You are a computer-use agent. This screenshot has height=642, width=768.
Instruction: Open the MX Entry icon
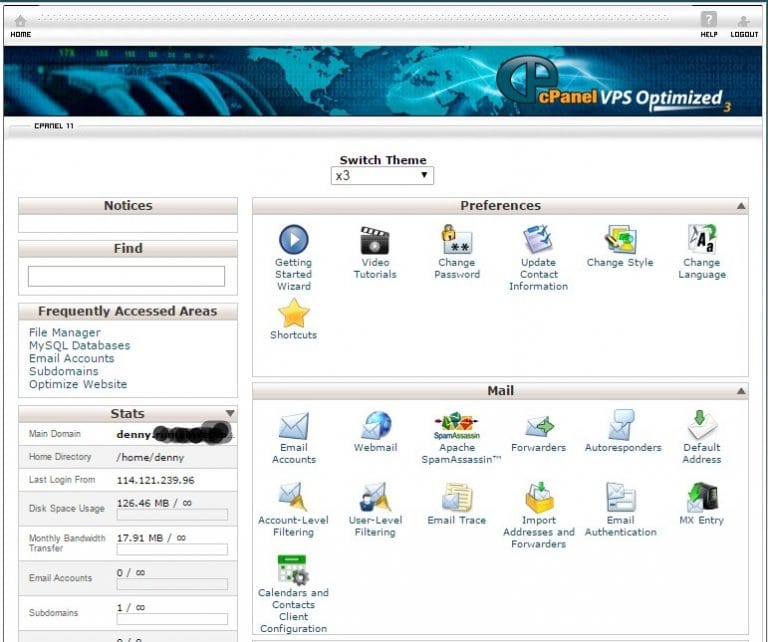click(x=702, y=497)
